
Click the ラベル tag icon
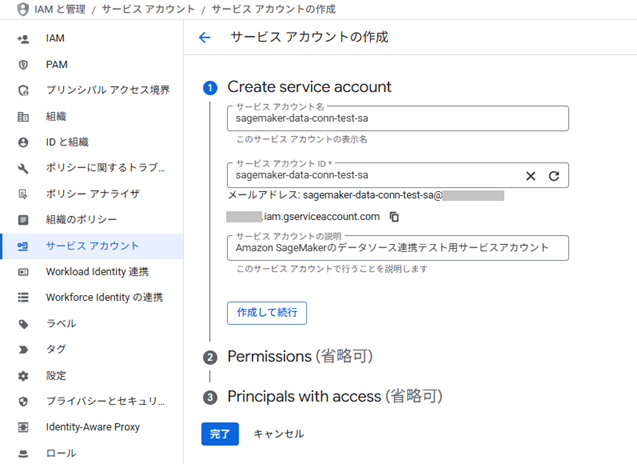click(x=23, y=324)
